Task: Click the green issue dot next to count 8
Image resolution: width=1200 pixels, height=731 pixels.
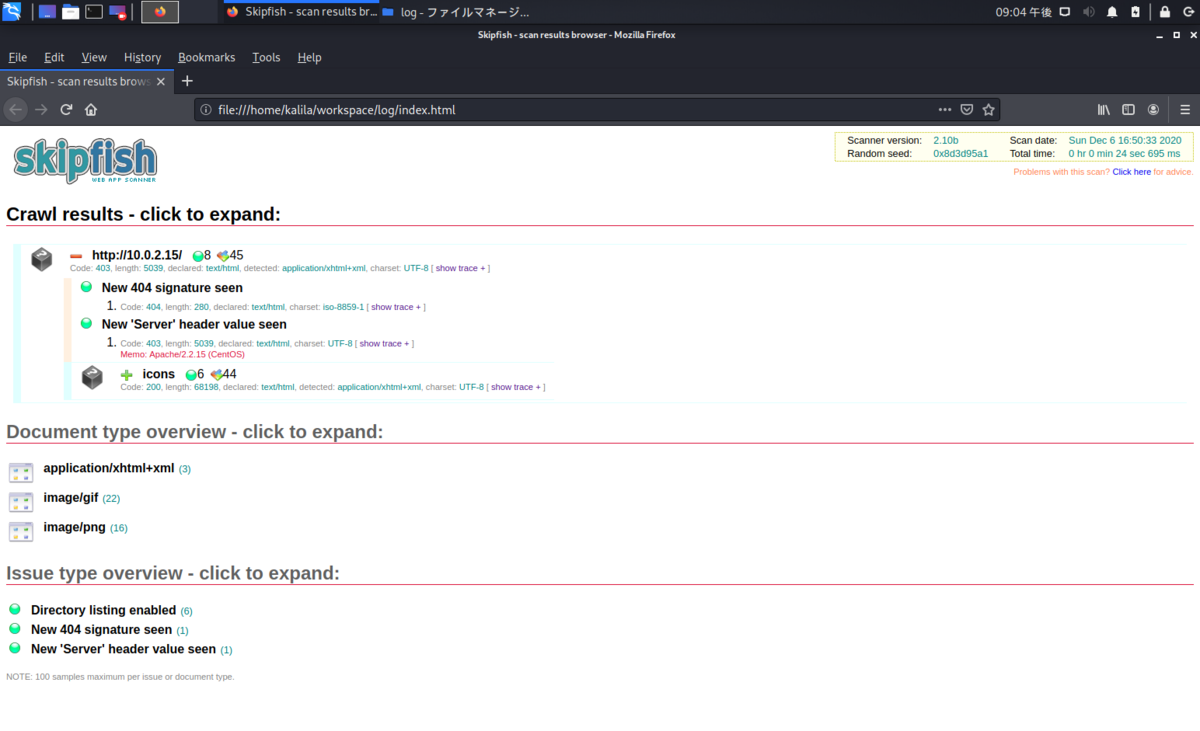Action: (198, 256)
